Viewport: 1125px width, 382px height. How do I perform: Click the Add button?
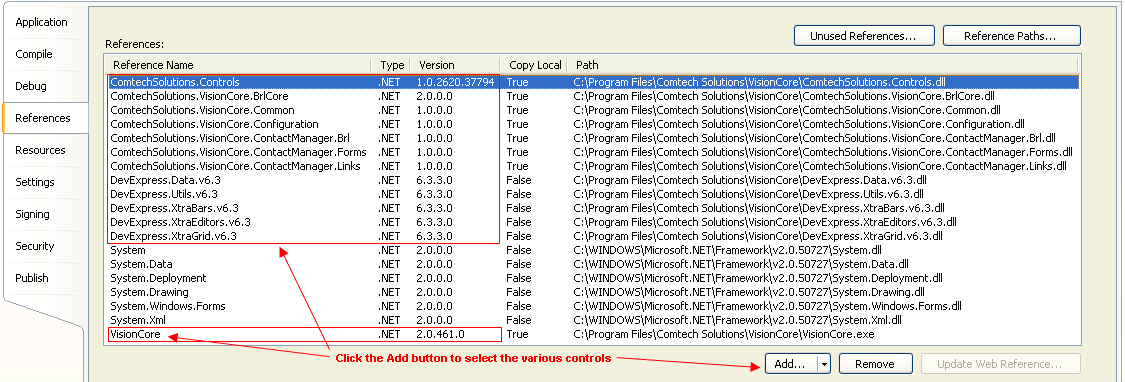791,364
